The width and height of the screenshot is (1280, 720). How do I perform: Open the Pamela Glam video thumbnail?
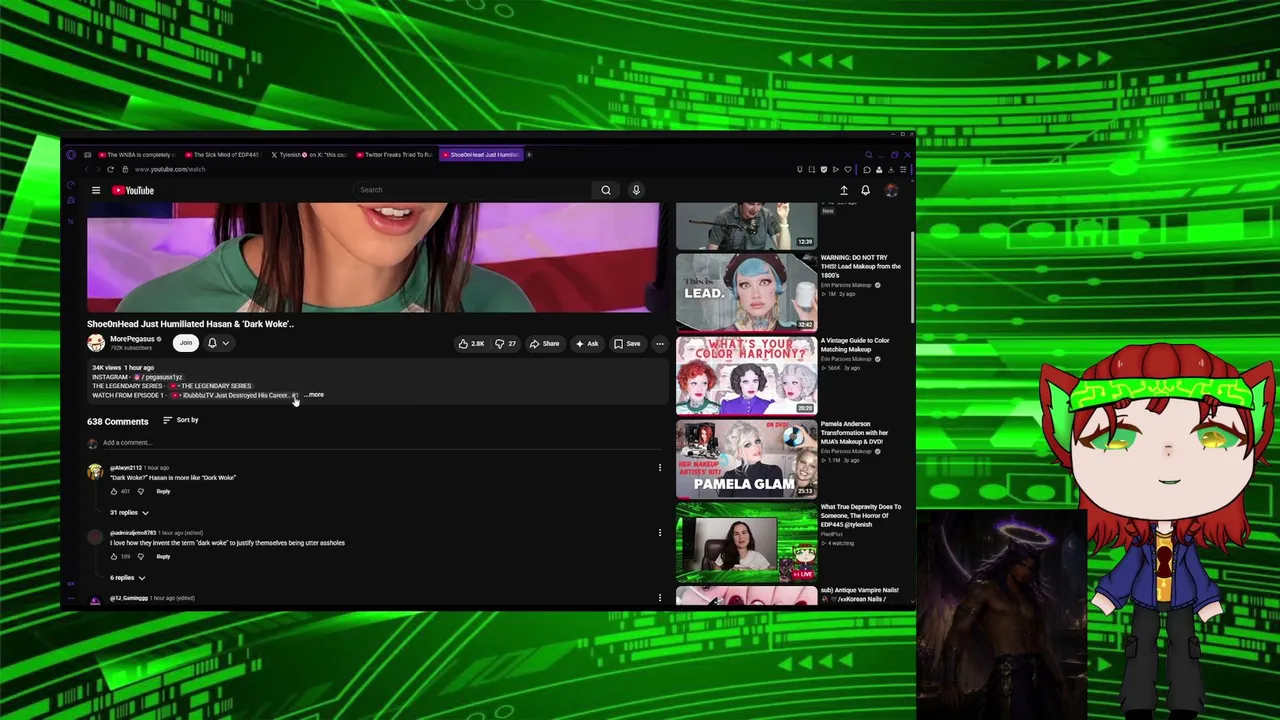point(747,459)
